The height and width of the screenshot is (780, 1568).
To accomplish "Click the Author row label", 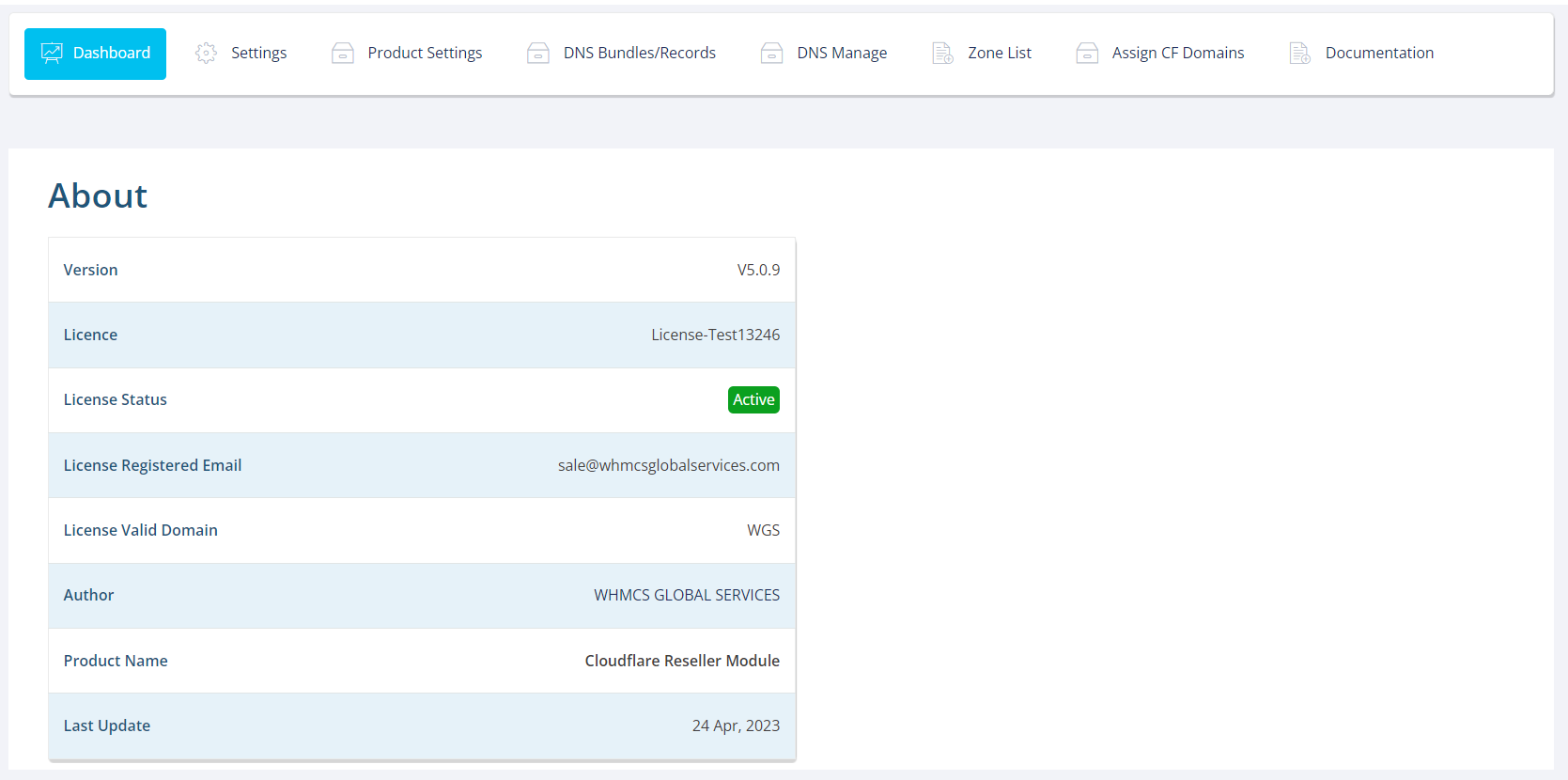I will click(88, 595).
